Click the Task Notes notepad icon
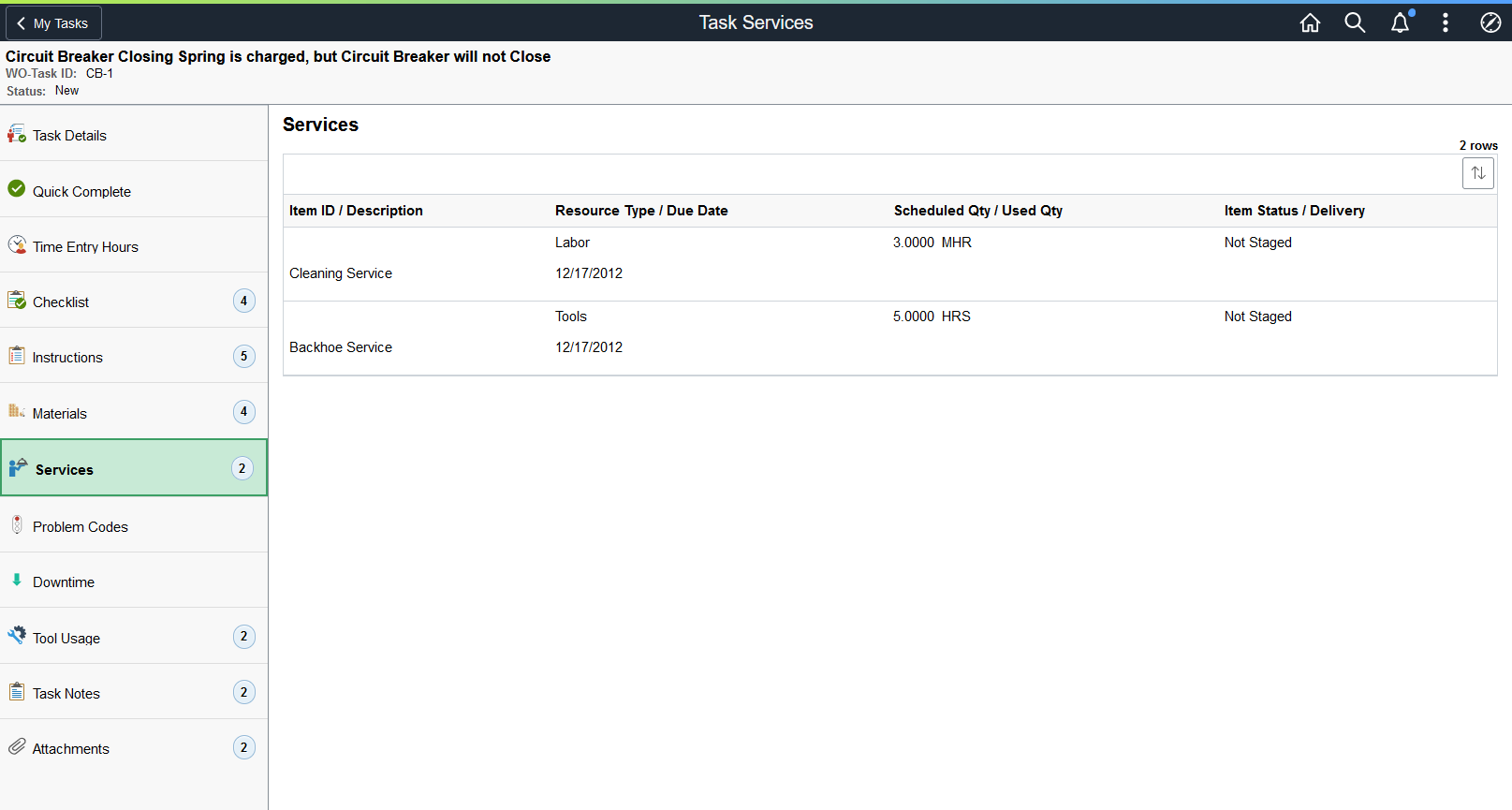1512x810 pixels. click(x=17, y=691)
